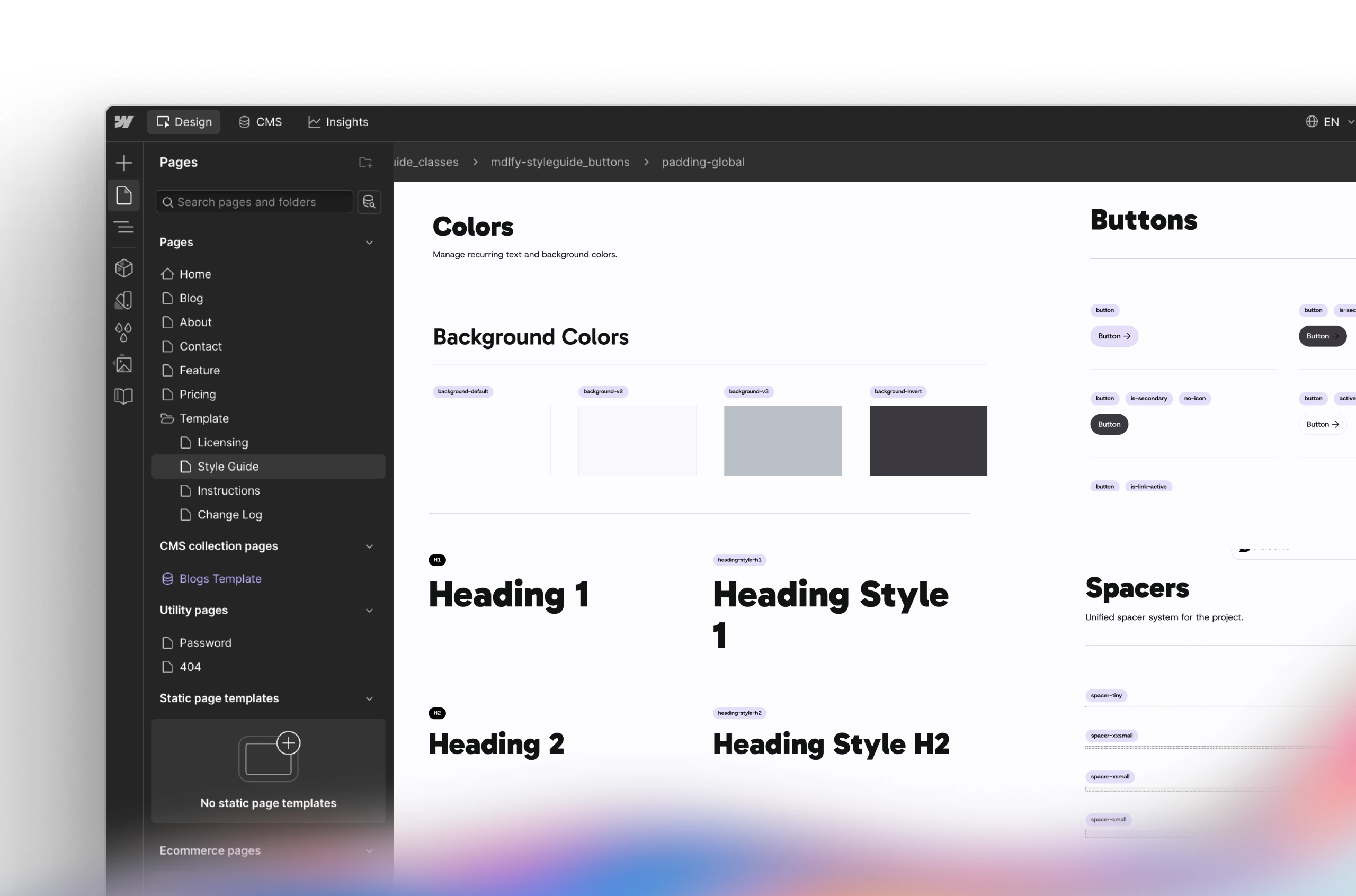Collapse the CMS collection pages section

coord(369,546)
